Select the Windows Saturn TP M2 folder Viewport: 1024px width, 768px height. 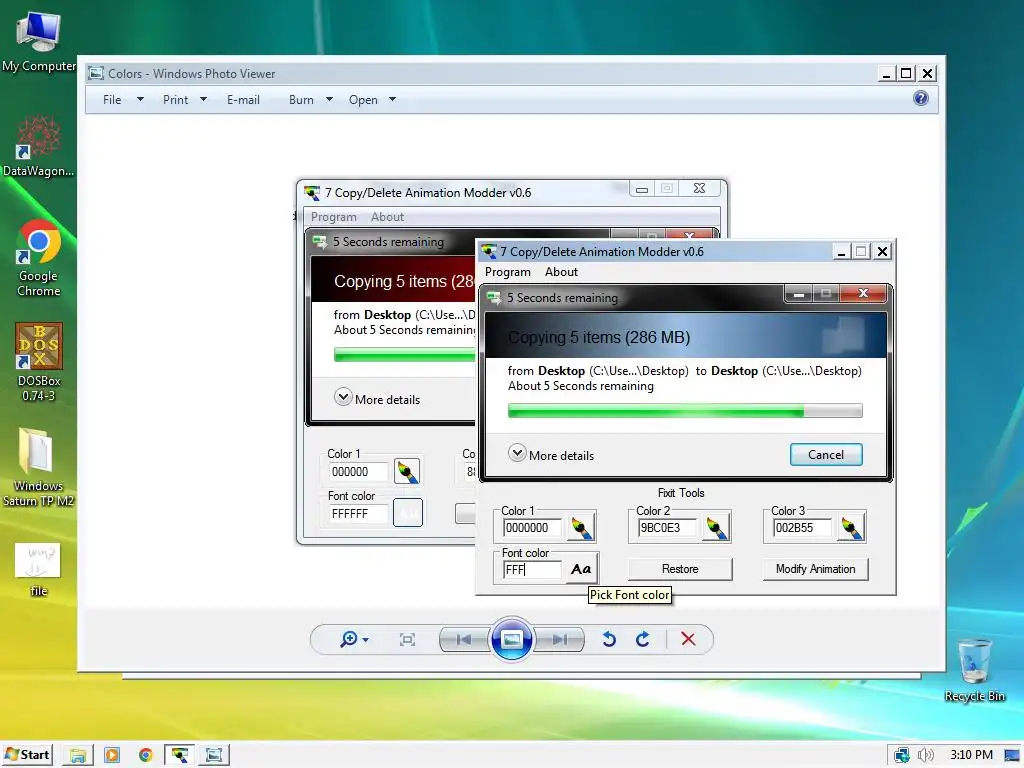point(39,468)
